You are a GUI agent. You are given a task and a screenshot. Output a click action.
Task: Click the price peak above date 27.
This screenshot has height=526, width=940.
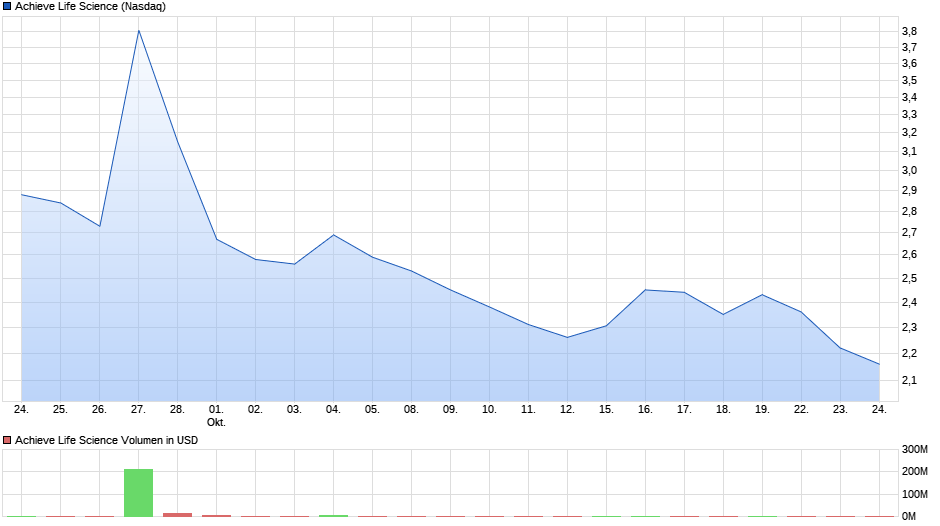coord(139,30)
